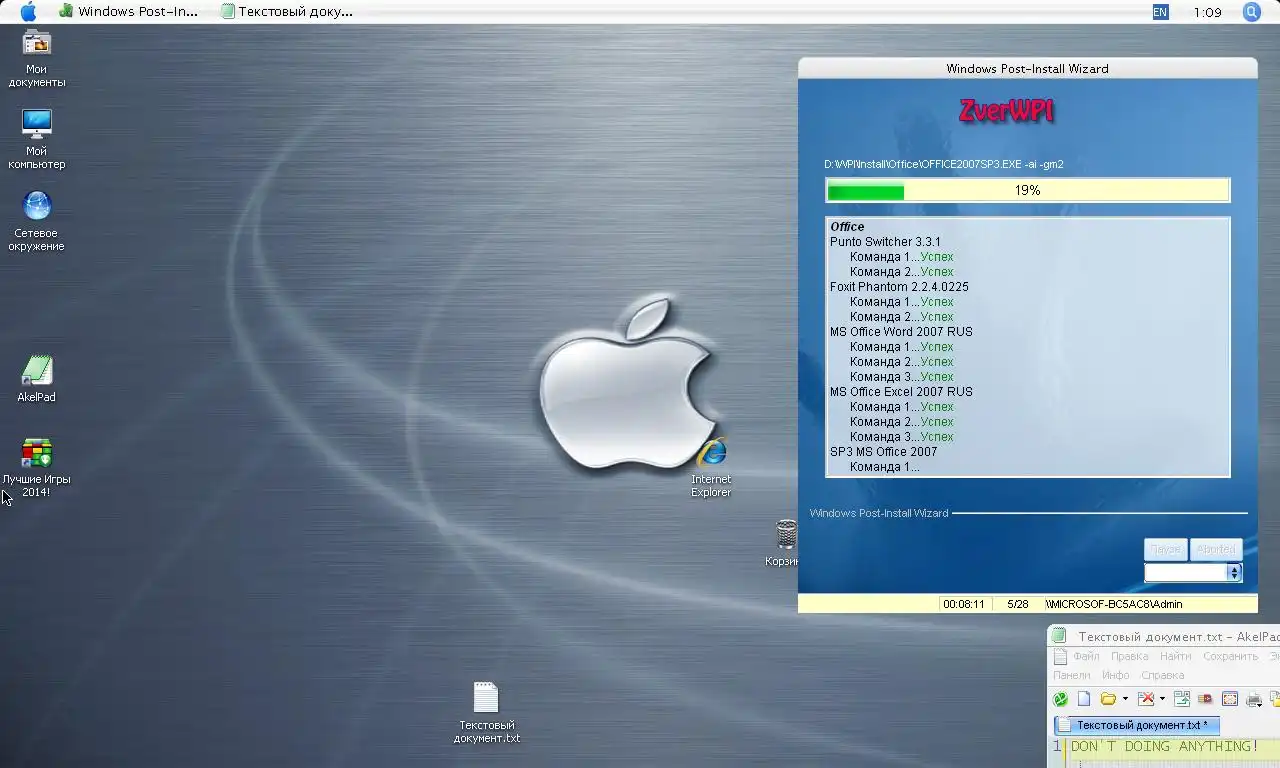Open the Сохранить menu in AkelPad
This screenshot has height=768, width=1280.
click(x=1230, y=656)
